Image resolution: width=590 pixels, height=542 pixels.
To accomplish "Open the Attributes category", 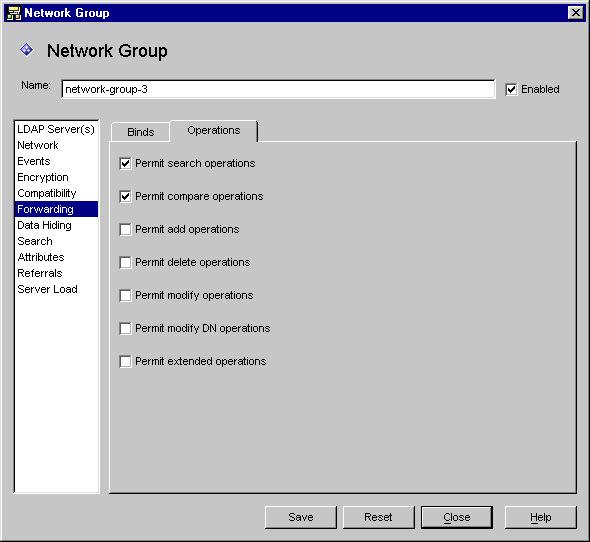I will 56,257.
